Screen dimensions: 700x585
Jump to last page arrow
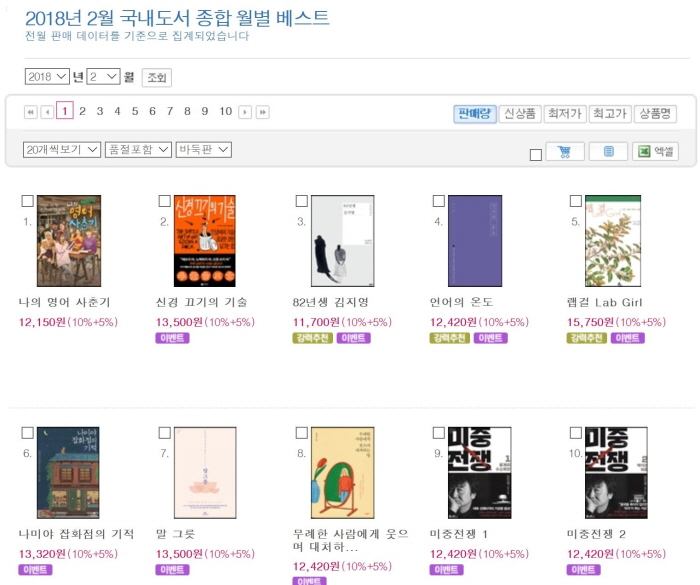click(x=262, y=112)
